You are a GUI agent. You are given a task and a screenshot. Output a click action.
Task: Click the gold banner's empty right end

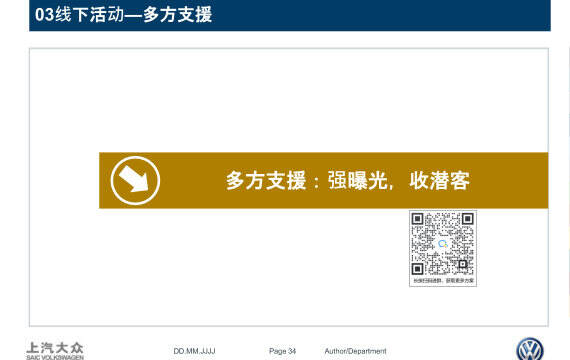tap(509, 180)
